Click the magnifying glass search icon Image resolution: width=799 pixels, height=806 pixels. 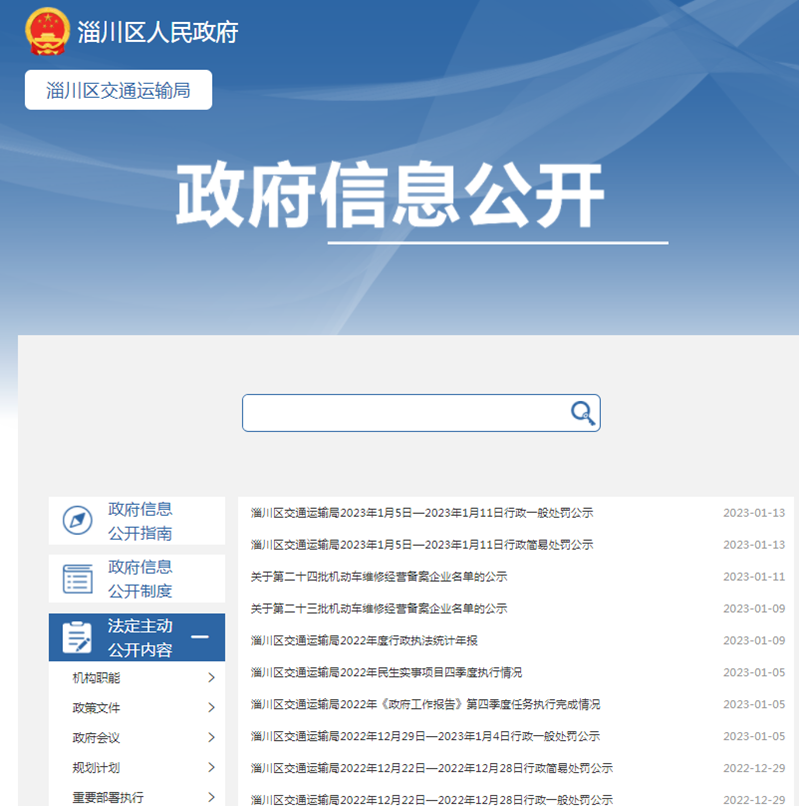pyautogui.click(x=582, y=412)
